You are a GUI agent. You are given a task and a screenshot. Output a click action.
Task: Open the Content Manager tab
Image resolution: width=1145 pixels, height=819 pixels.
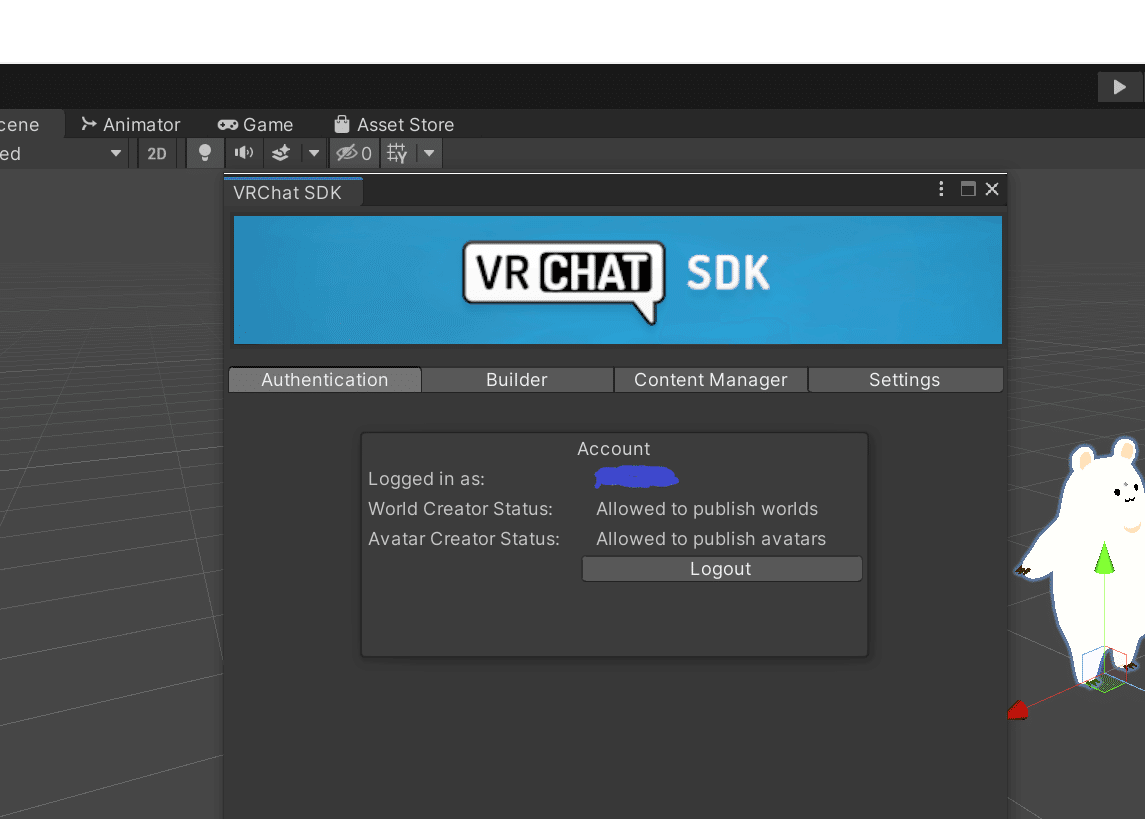pyautogui.click(x=711, y=380)
